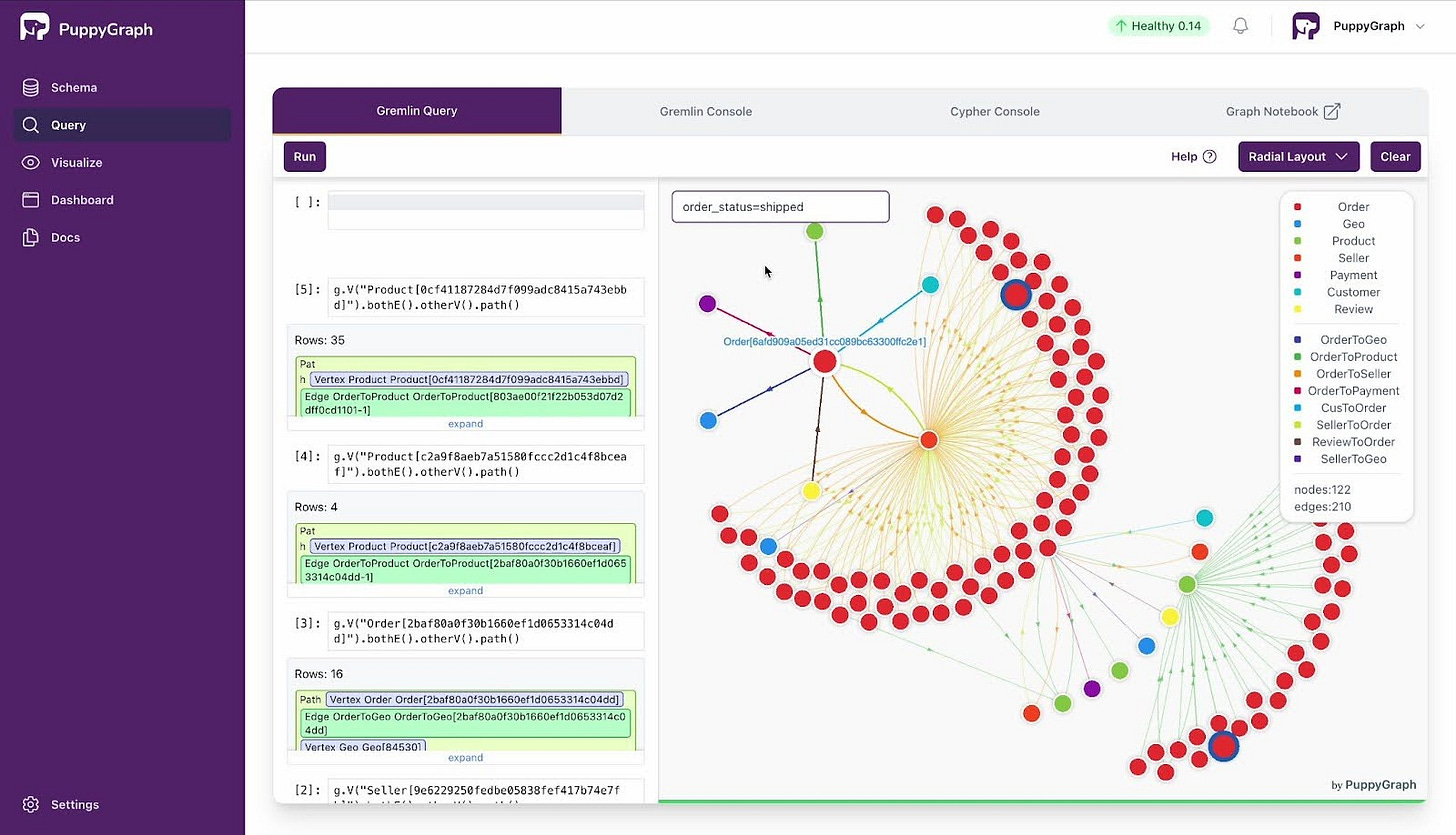Open the PuppyGraph account menu chevron
Image resolution: width=1456 pixels, height=835 pixels.
click(1420, 26)
